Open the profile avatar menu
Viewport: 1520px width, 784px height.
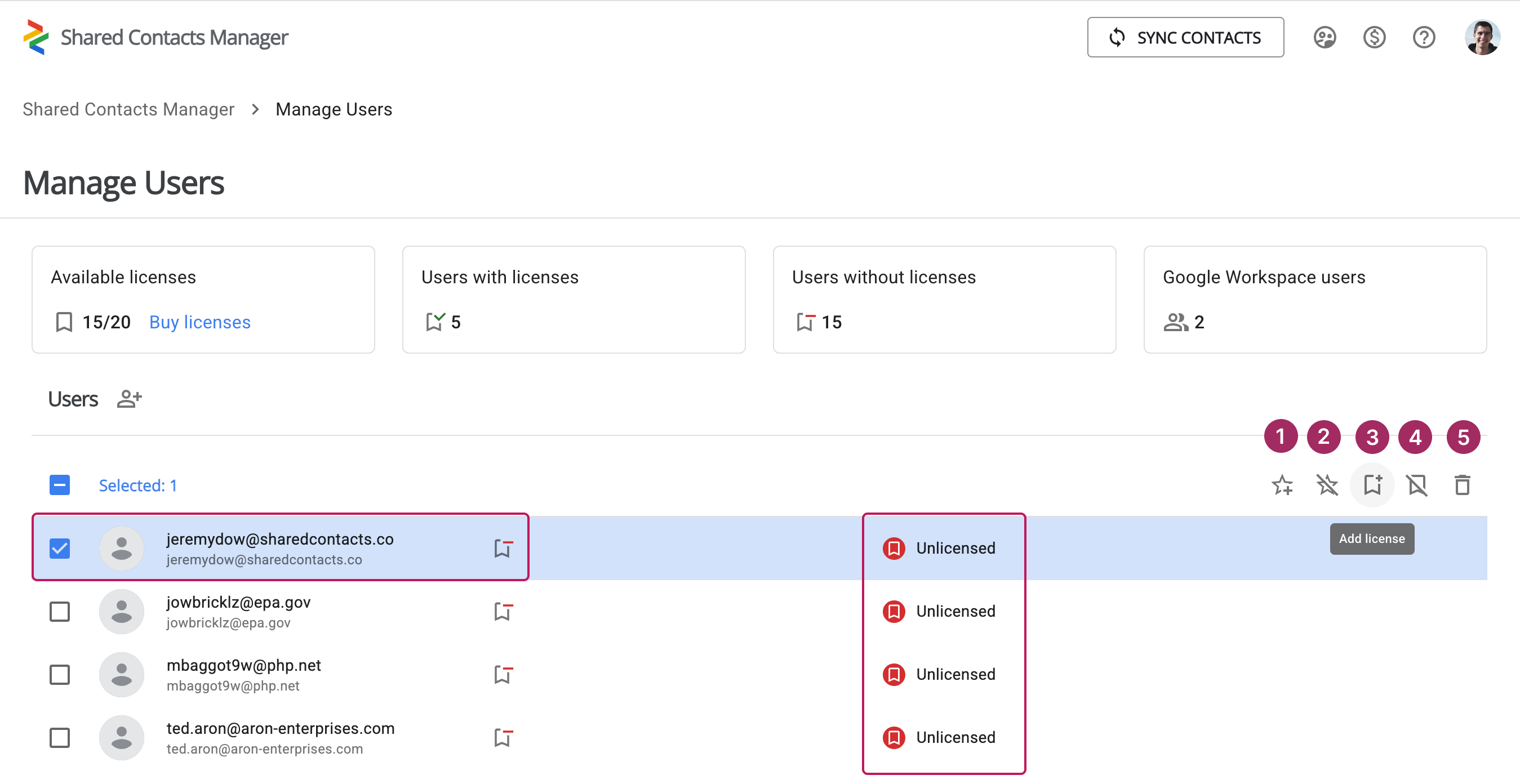1482,37
